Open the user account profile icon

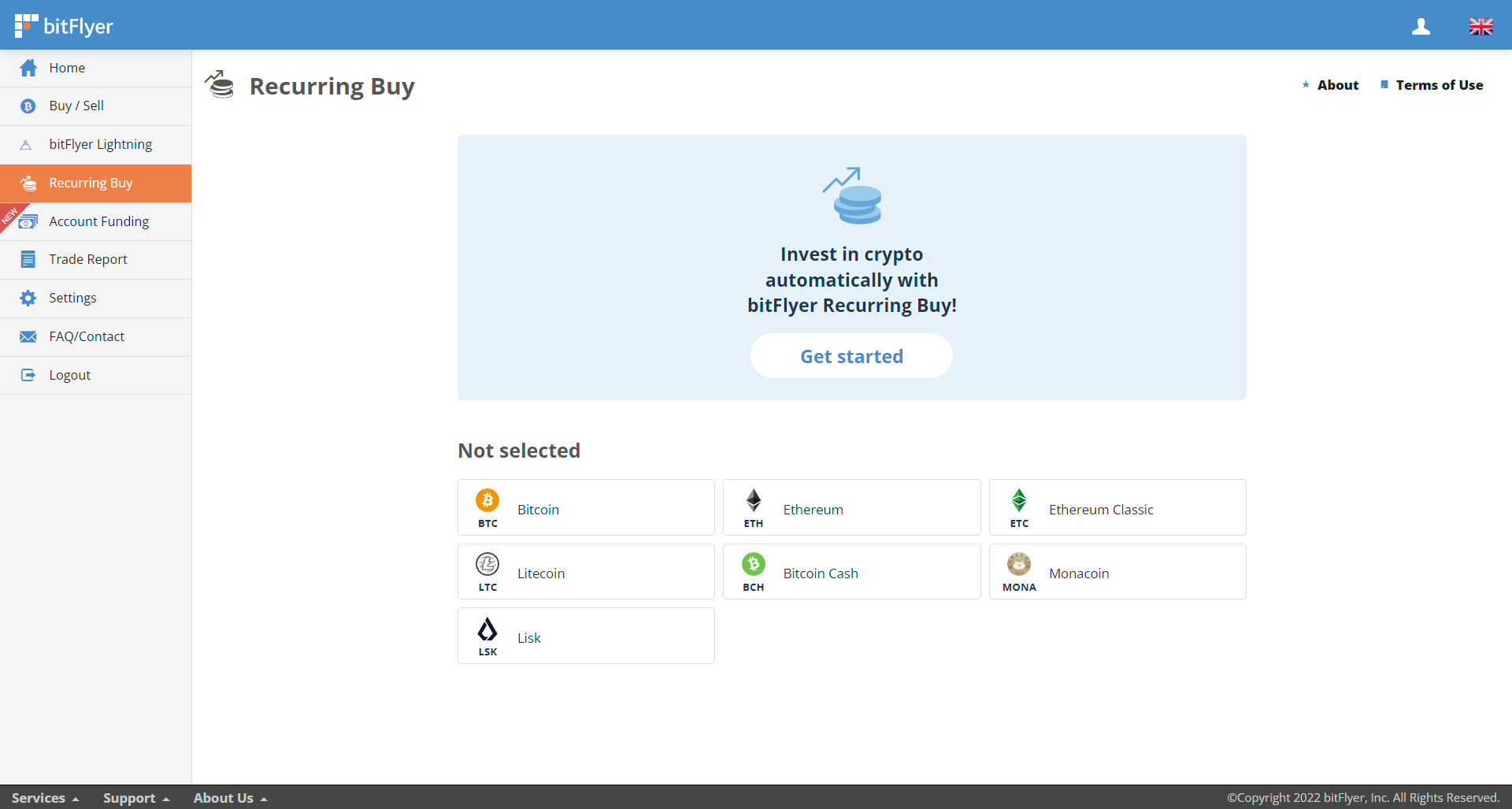[1421, 27]
